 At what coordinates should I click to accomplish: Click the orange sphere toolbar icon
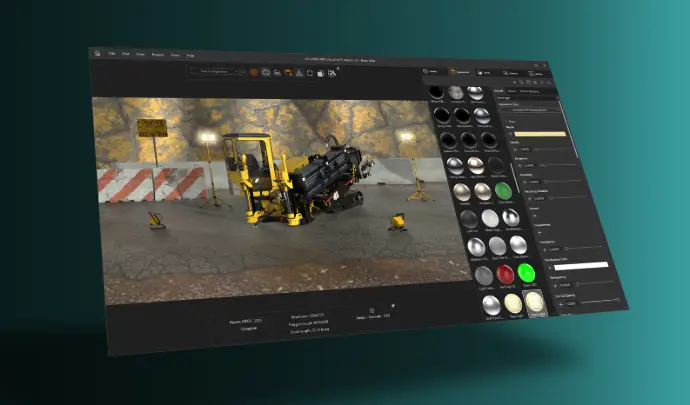[x=254, y=72]
